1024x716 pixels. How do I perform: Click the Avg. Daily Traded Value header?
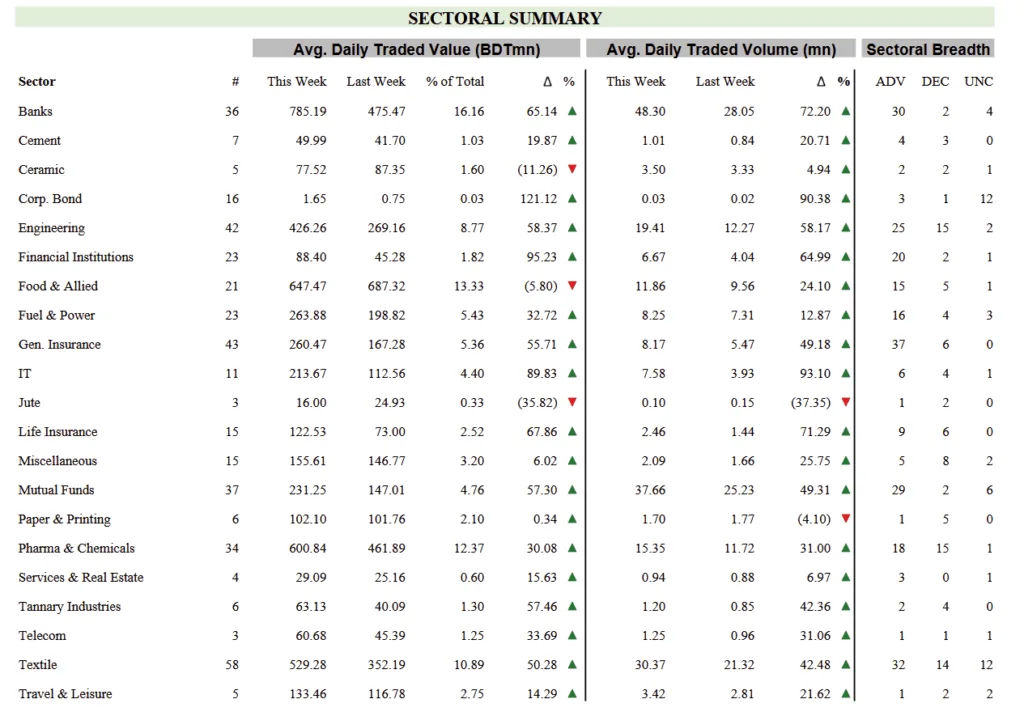point(416,49)
